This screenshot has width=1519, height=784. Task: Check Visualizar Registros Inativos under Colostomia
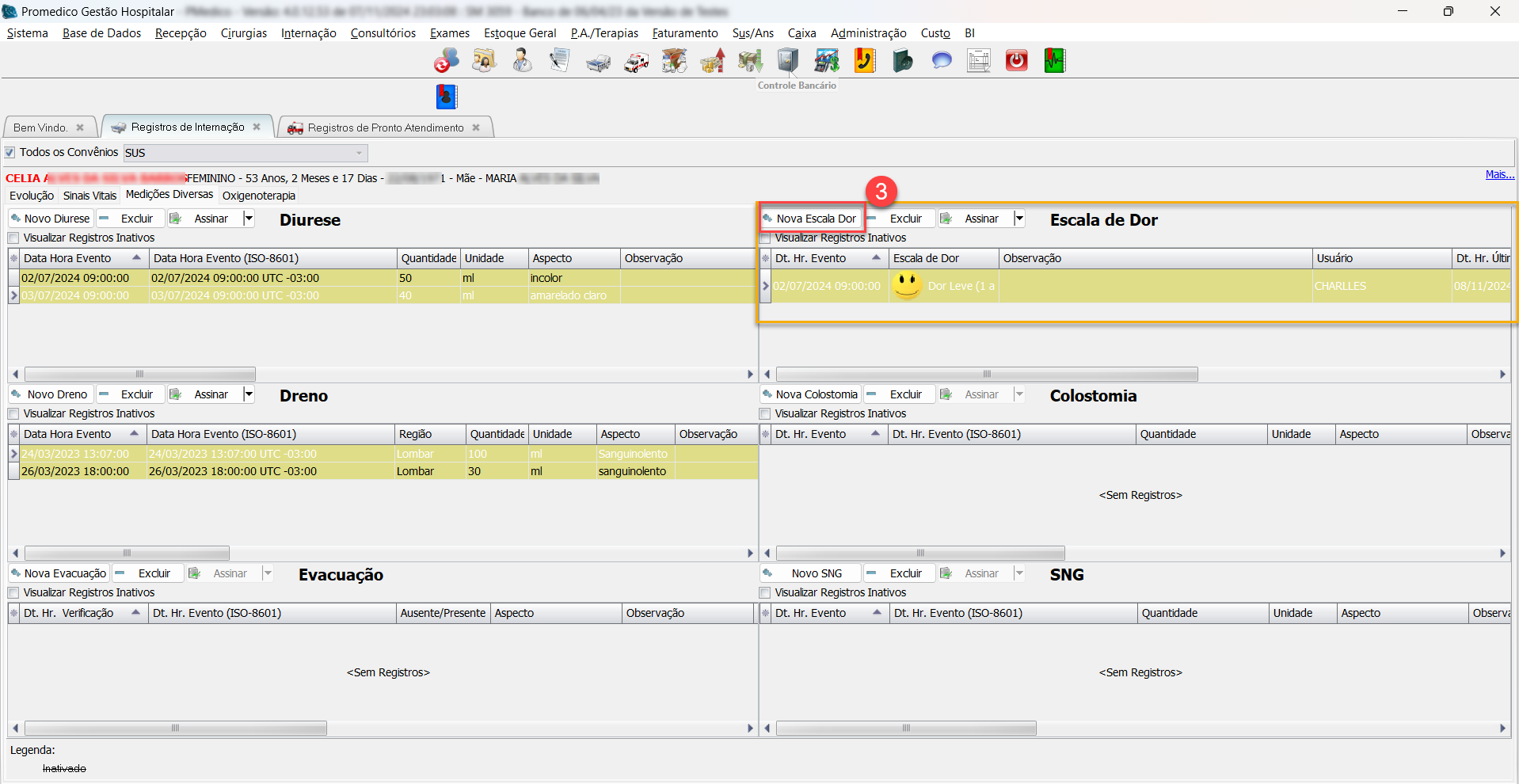tap(765, 413)
